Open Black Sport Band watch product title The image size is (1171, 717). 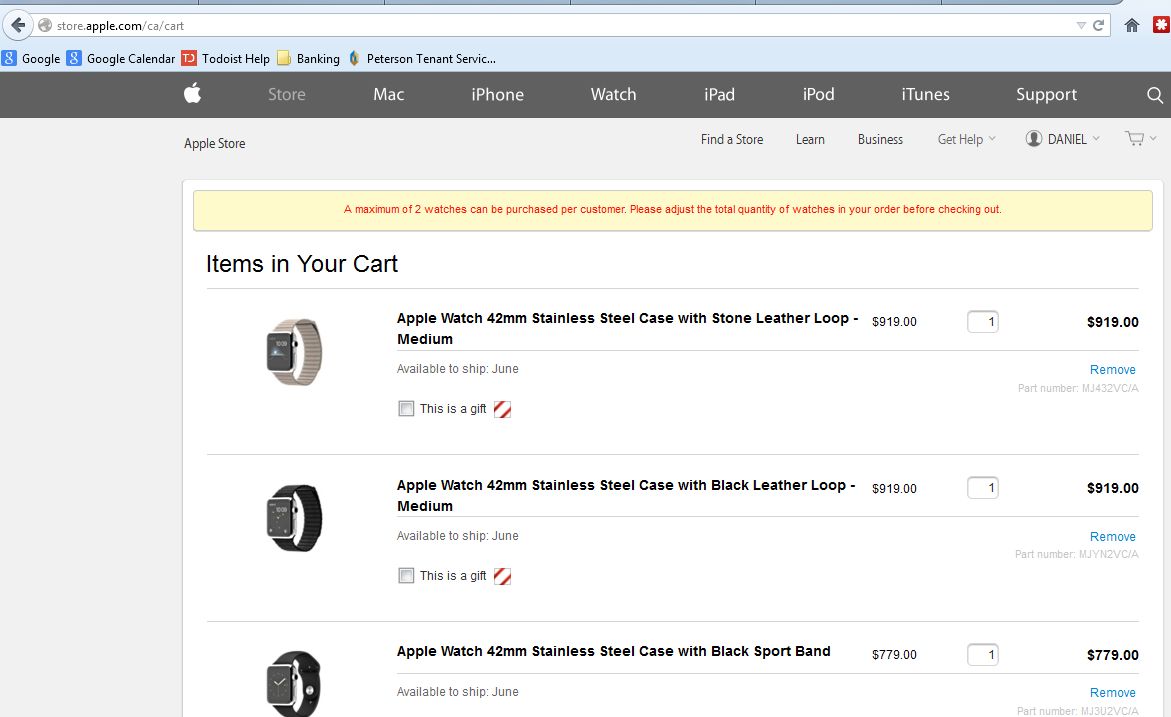tap(613, 651)
